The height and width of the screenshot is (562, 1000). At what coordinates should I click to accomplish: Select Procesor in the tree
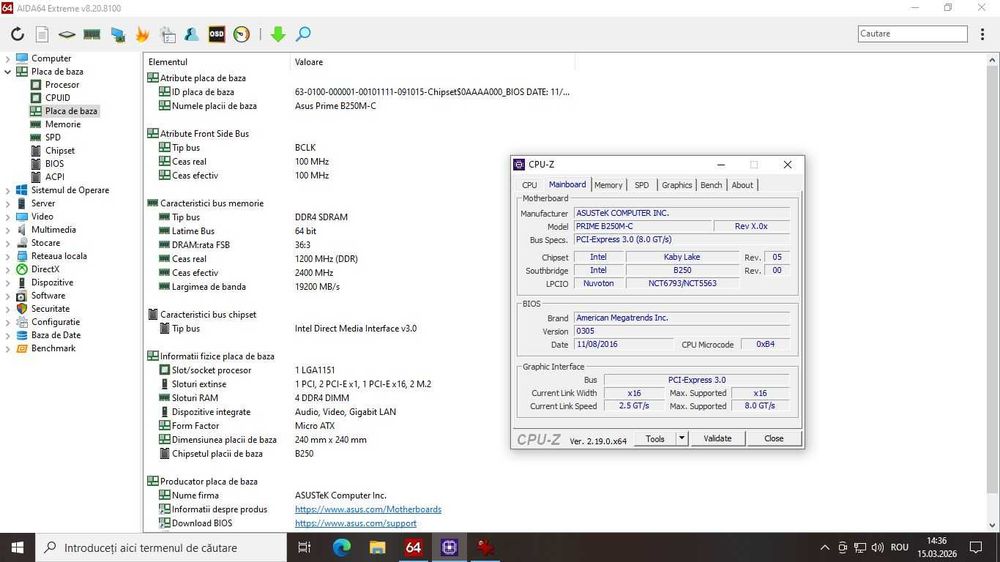(62, 85)
